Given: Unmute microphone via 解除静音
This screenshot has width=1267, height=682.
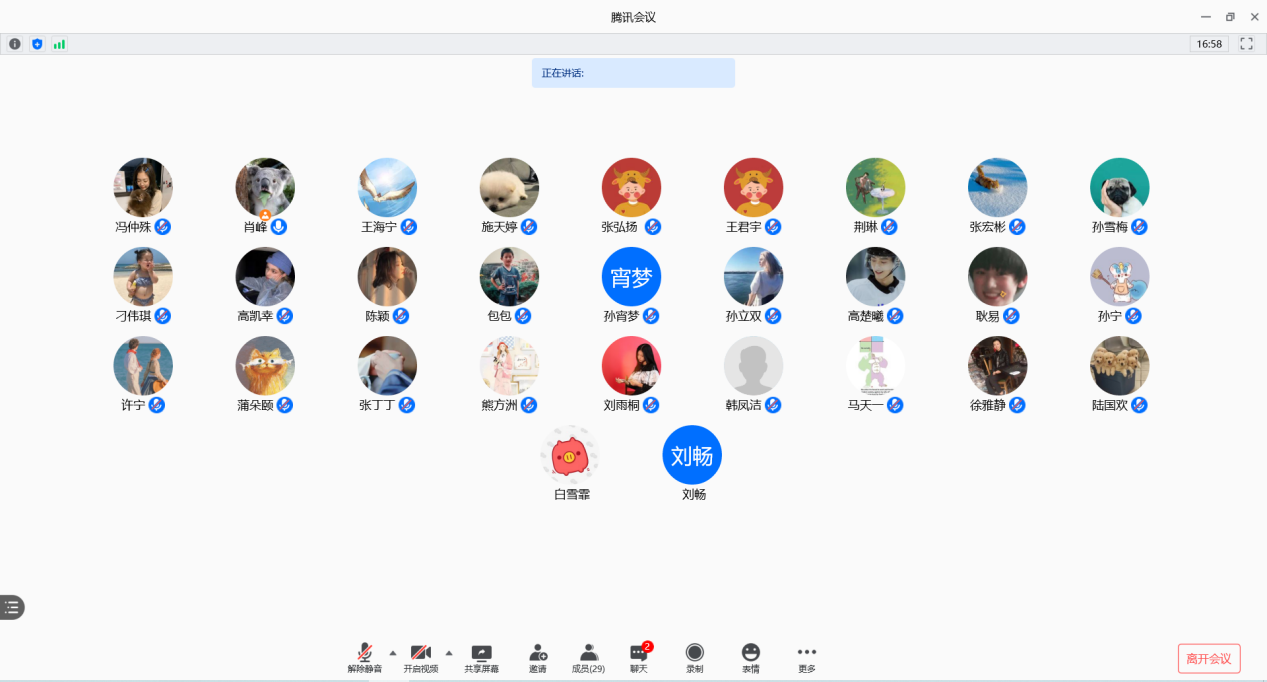Looking at the screenshot, I should click(365, 653).
